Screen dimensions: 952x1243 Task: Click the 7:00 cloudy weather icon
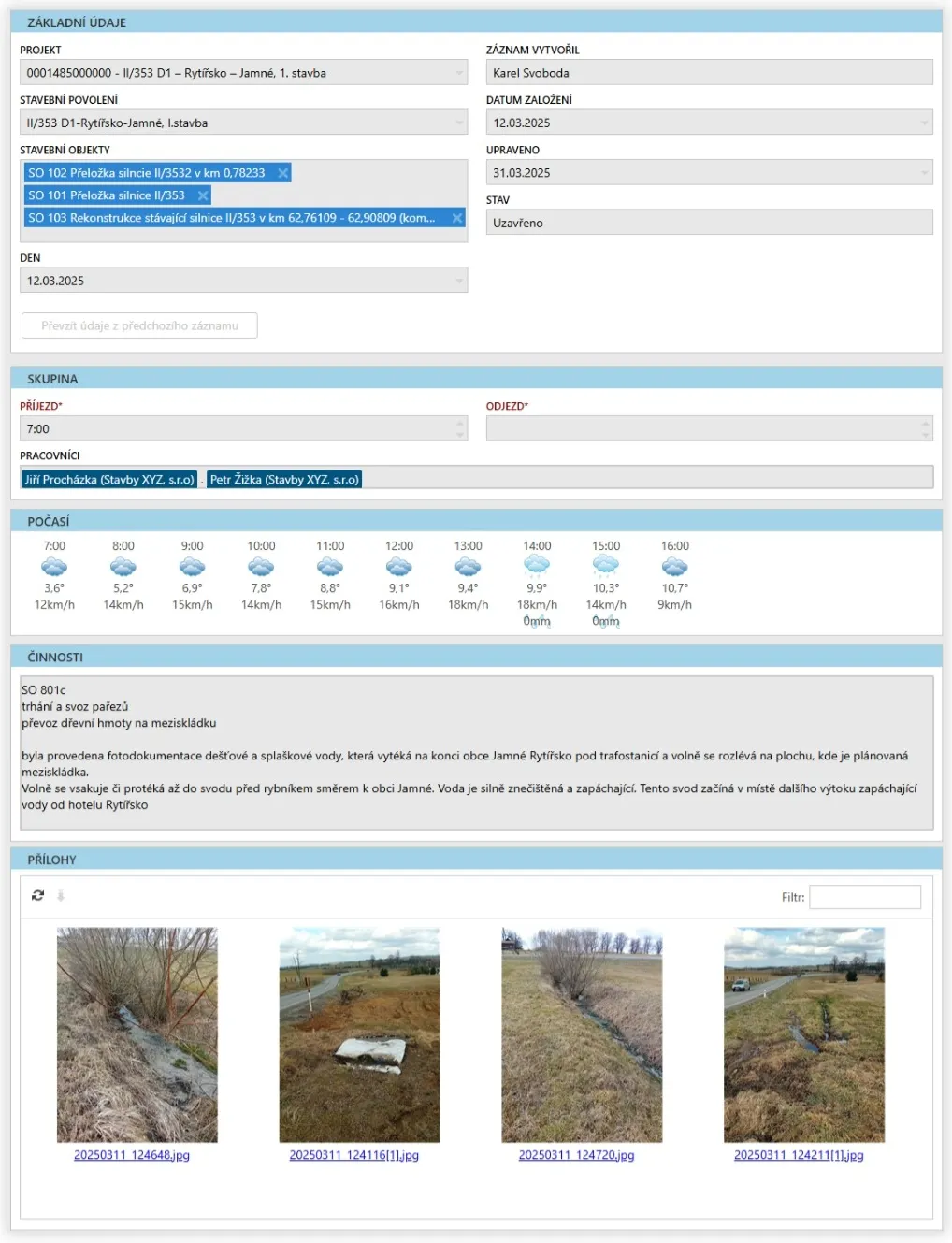54,567
